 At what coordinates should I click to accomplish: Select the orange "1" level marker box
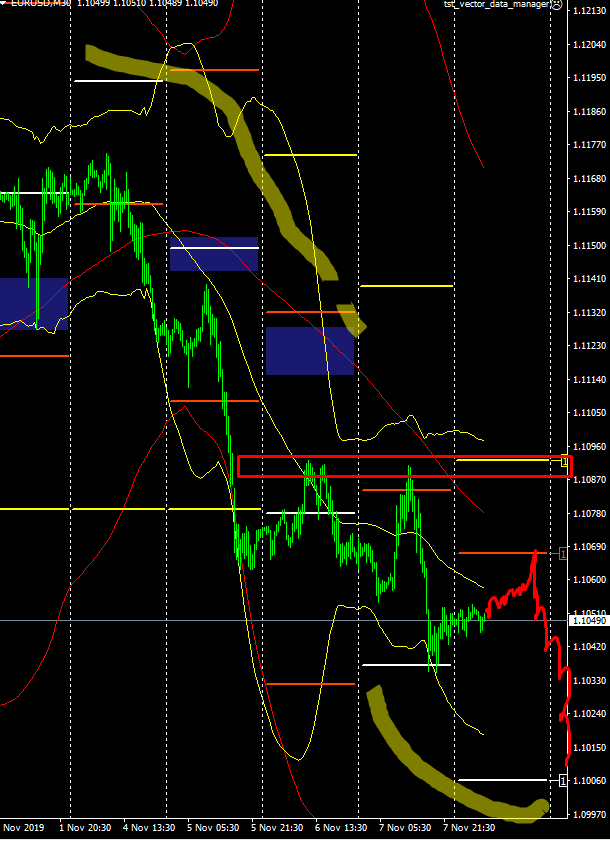click(x=564, y=553)
